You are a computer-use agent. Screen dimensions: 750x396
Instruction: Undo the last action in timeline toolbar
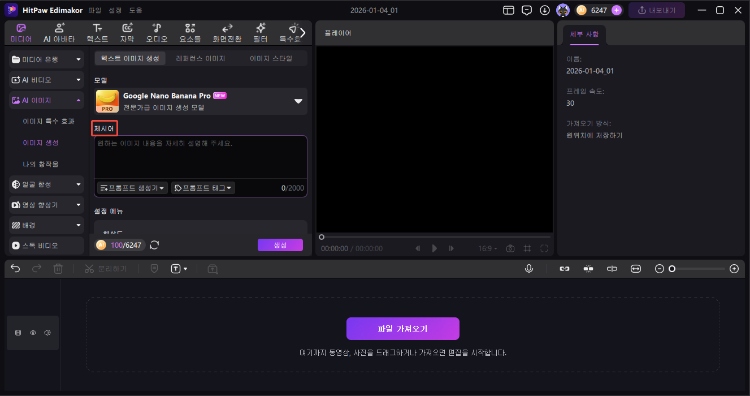point(15,269)
